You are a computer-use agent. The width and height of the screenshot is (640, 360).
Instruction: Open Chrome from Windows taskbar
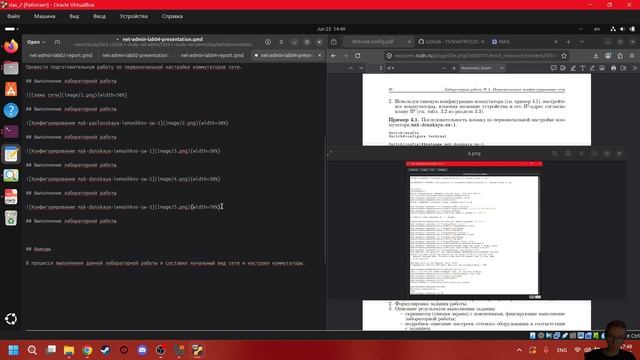point(87,350)
